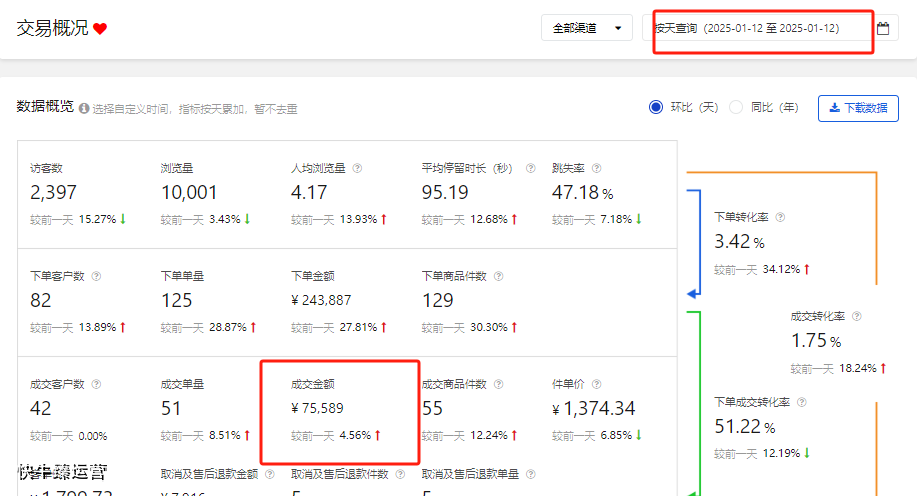Click help icon beside 成交转化率
Viewport: 917px width, 496px height.
click(856, 316)
